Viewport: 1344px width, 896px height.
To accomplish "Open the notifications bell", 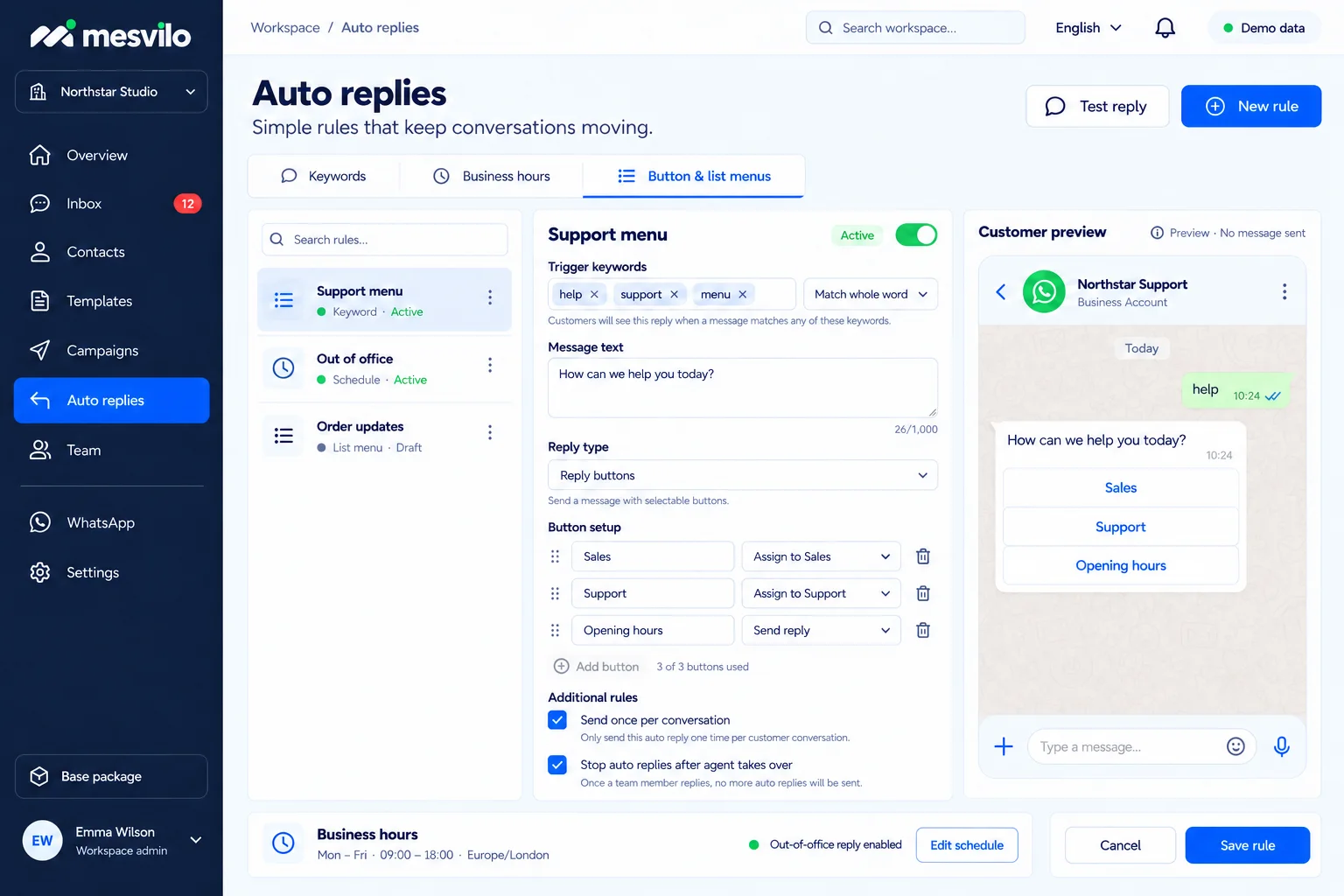I will point(1165,28).
